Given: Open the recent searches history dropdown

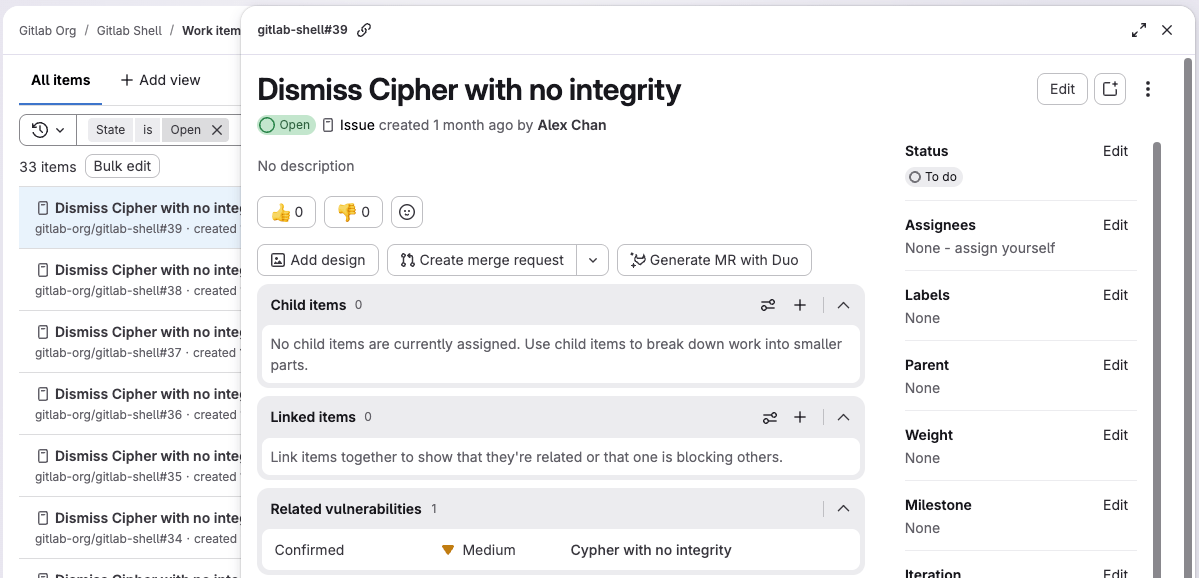Looking at the screenshot, I should pyautogui.click(x=48, y=130).
